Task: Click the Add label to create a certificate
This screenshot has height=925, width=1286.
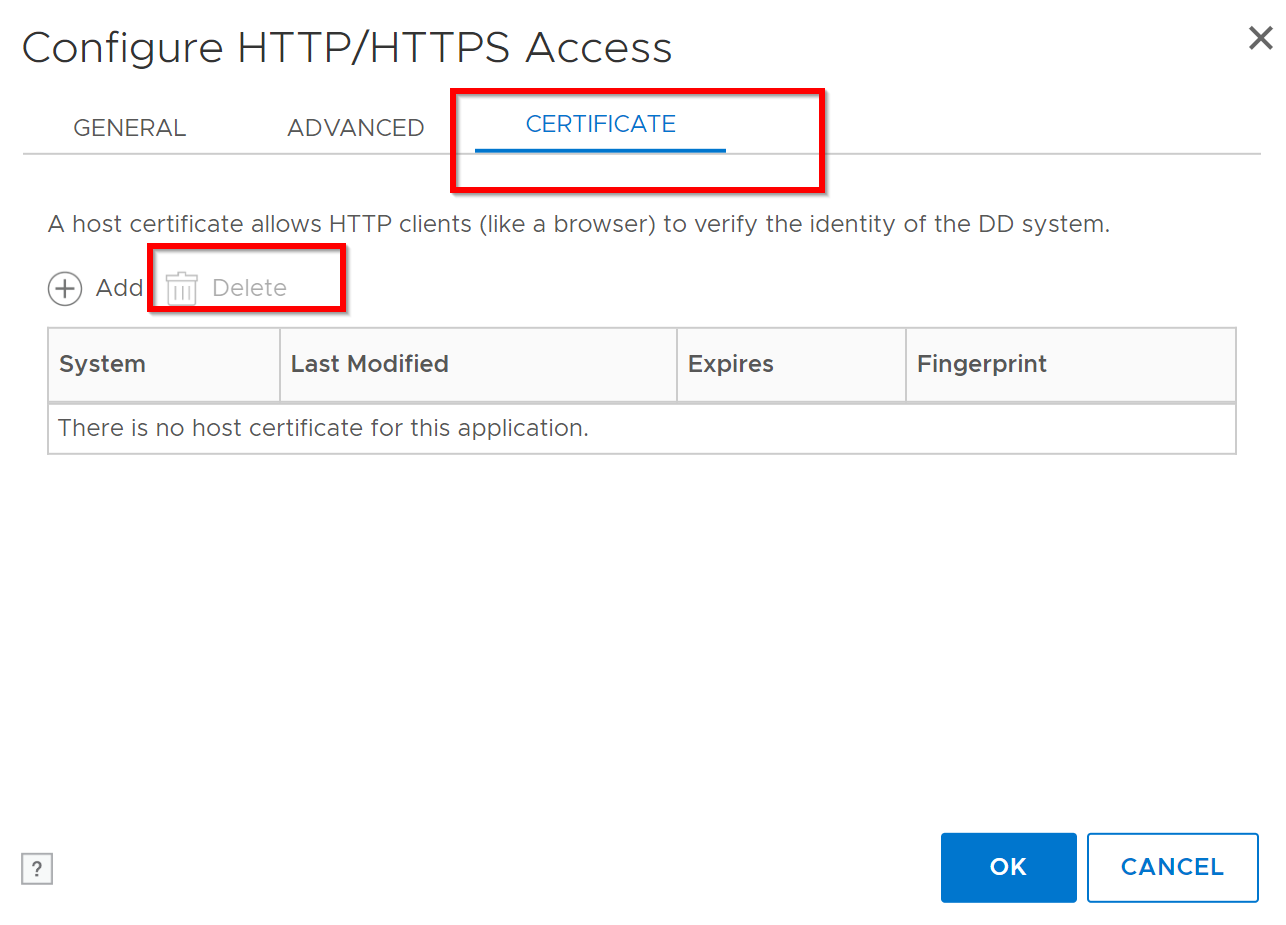Action: point(118,288)
